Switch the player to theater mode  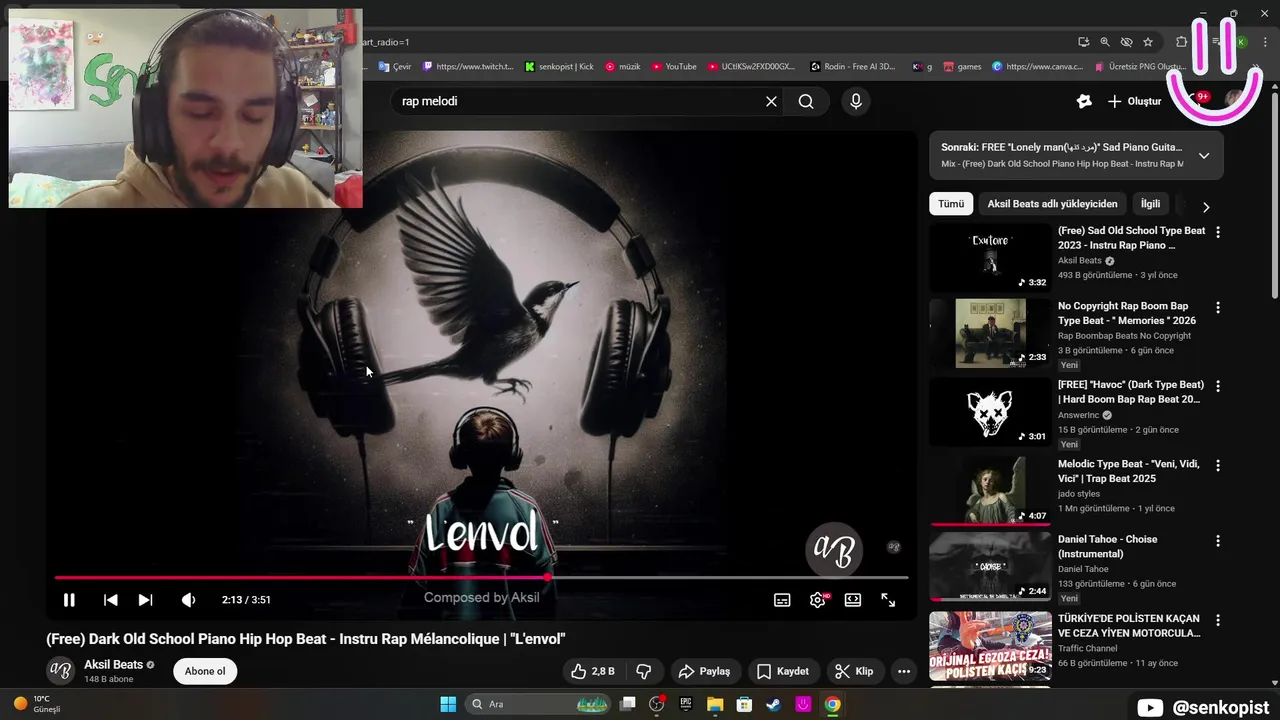tap(853, 600)
